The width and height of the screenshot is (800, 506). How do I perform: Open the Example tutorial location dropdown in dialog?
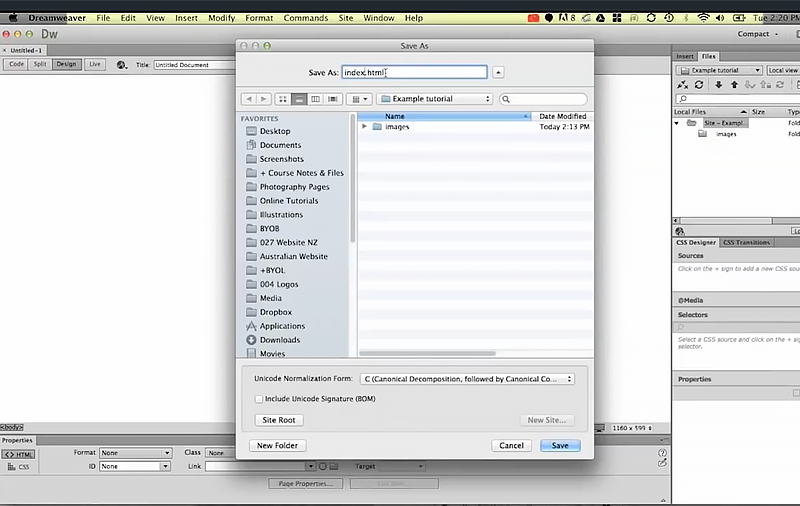(x=435, y=99)
